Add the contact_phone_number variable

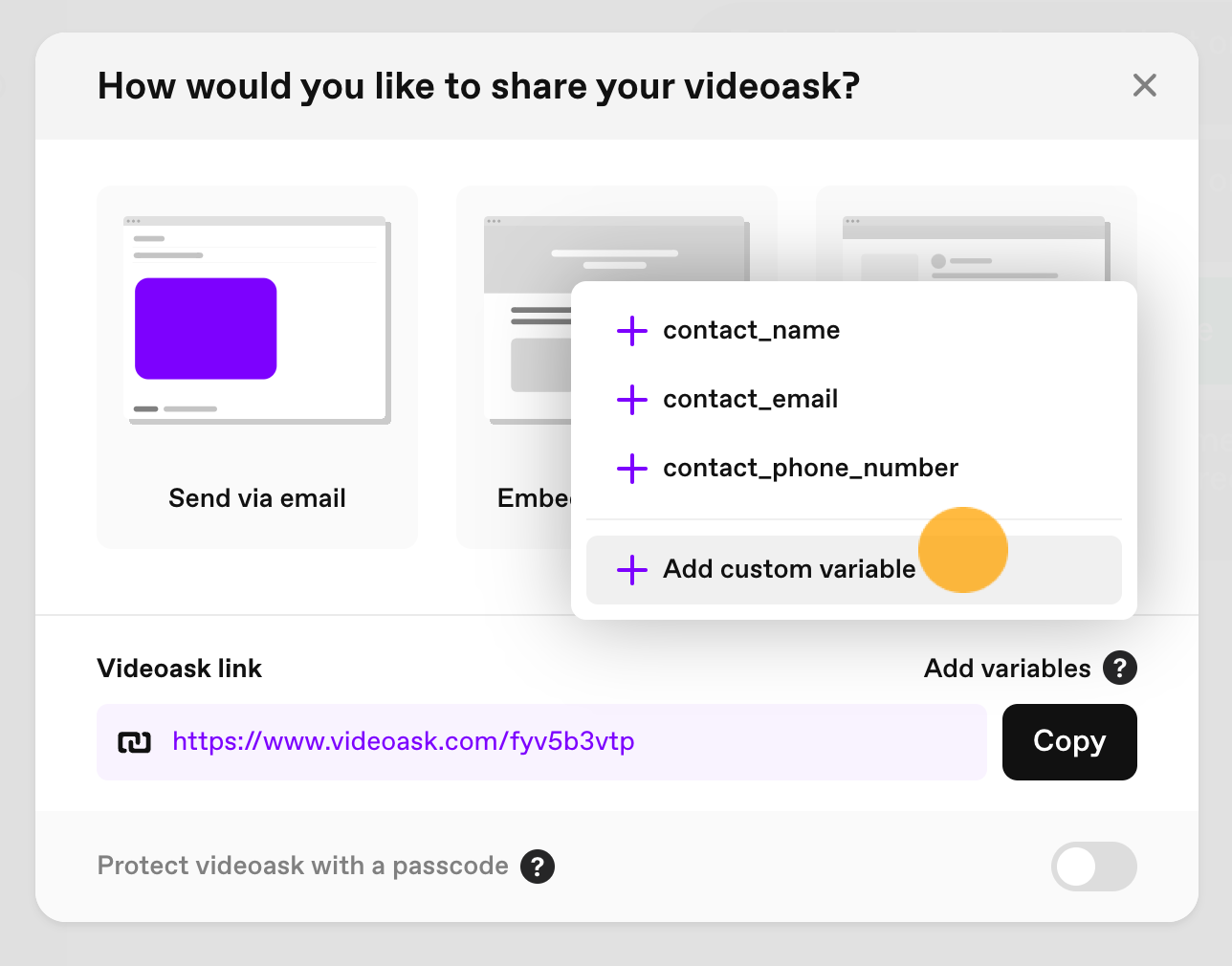[853, 468]
